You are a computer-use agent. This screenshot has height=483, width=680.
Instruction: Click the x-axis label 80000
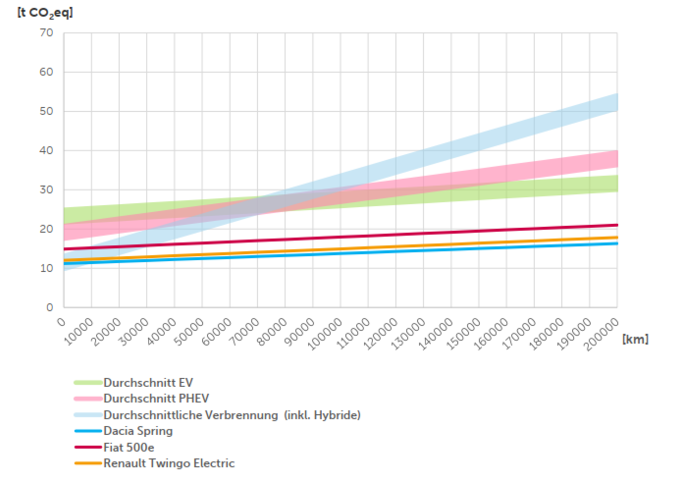click(x=272, y=331)
